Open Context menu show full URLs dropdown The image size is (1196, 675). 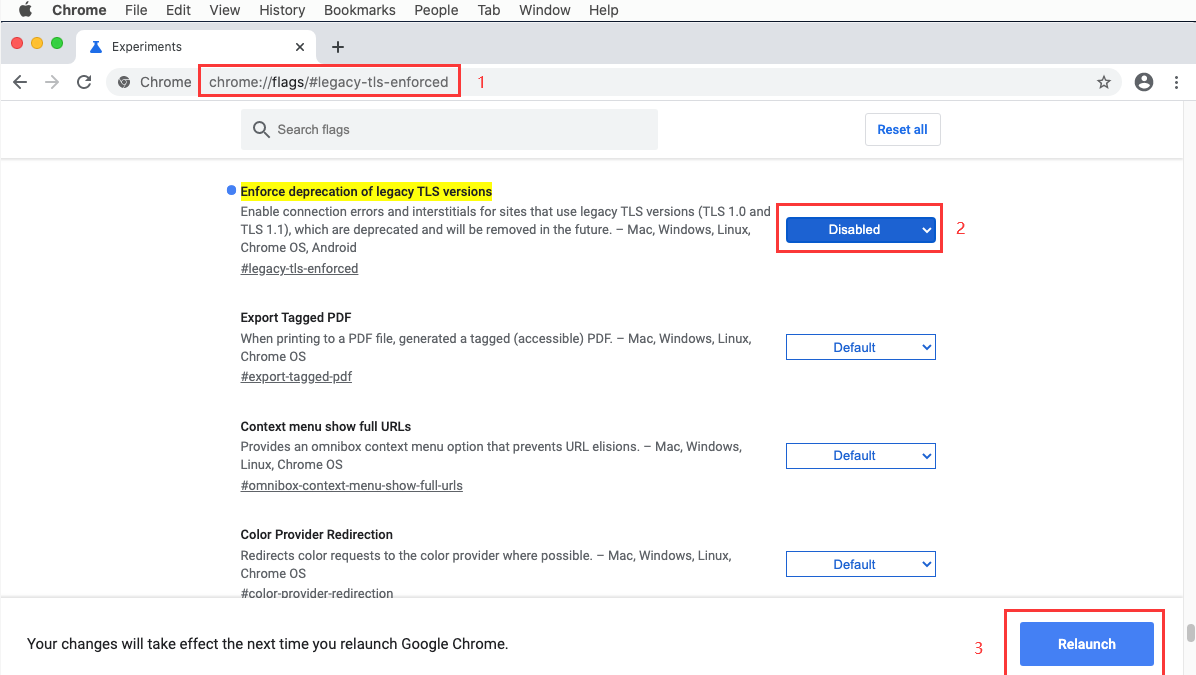[860, 456]
